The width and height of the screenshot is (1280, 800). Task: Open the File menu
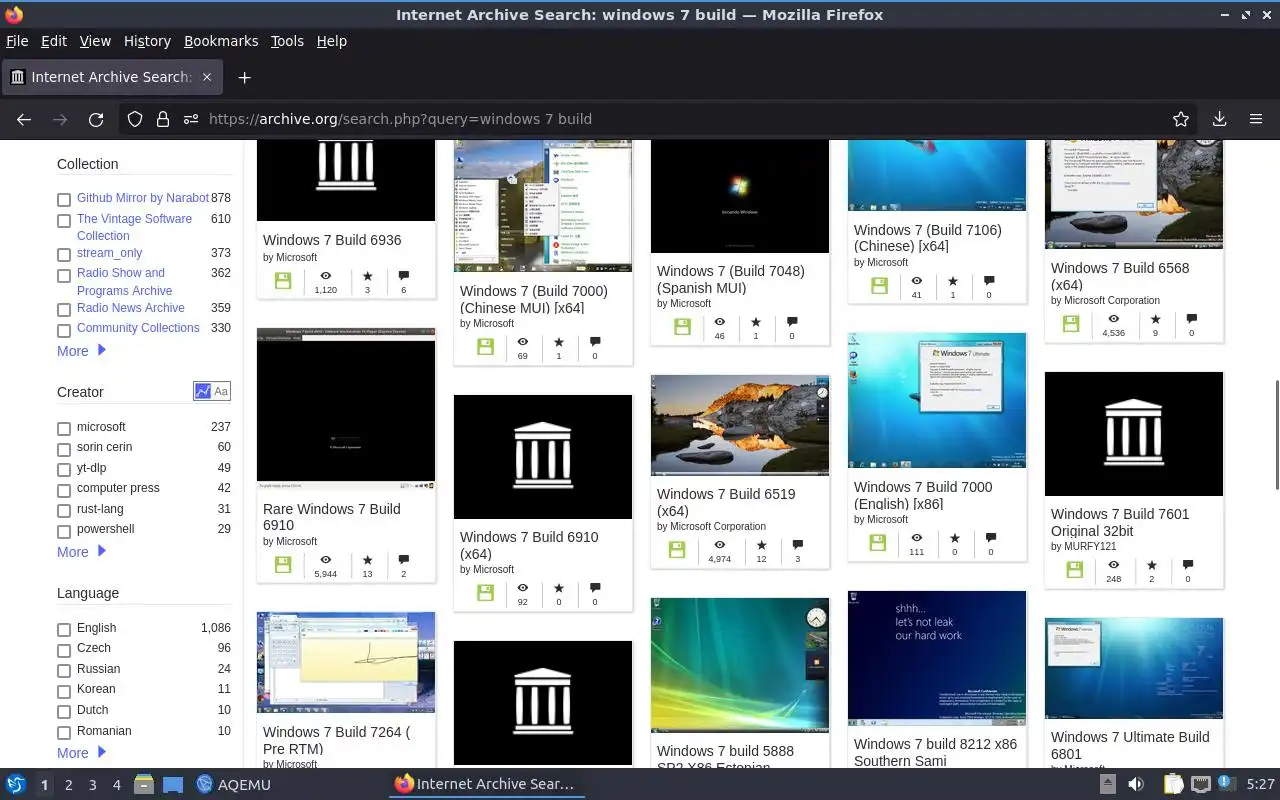pos(17,41)
